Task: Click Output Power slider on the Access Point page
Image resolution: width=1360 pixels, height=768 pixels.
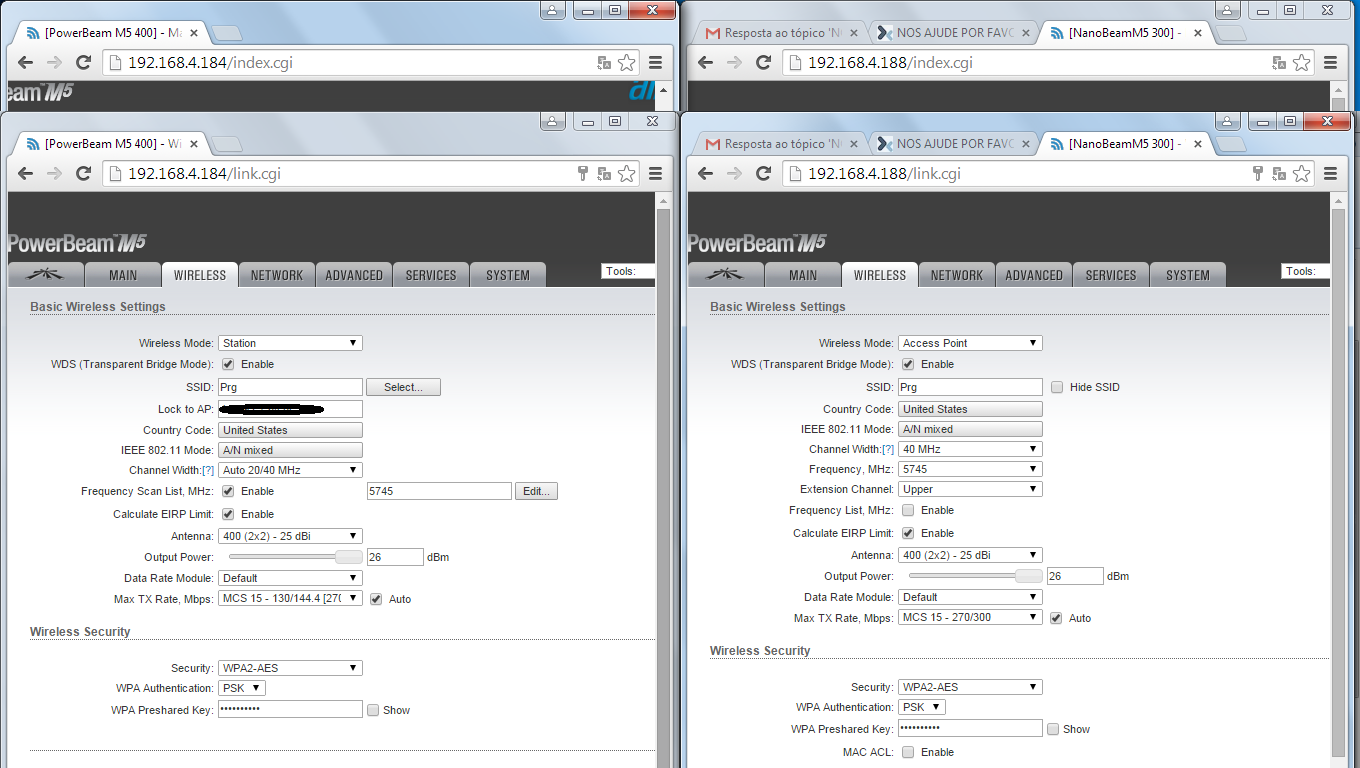Action: point(975,576)
